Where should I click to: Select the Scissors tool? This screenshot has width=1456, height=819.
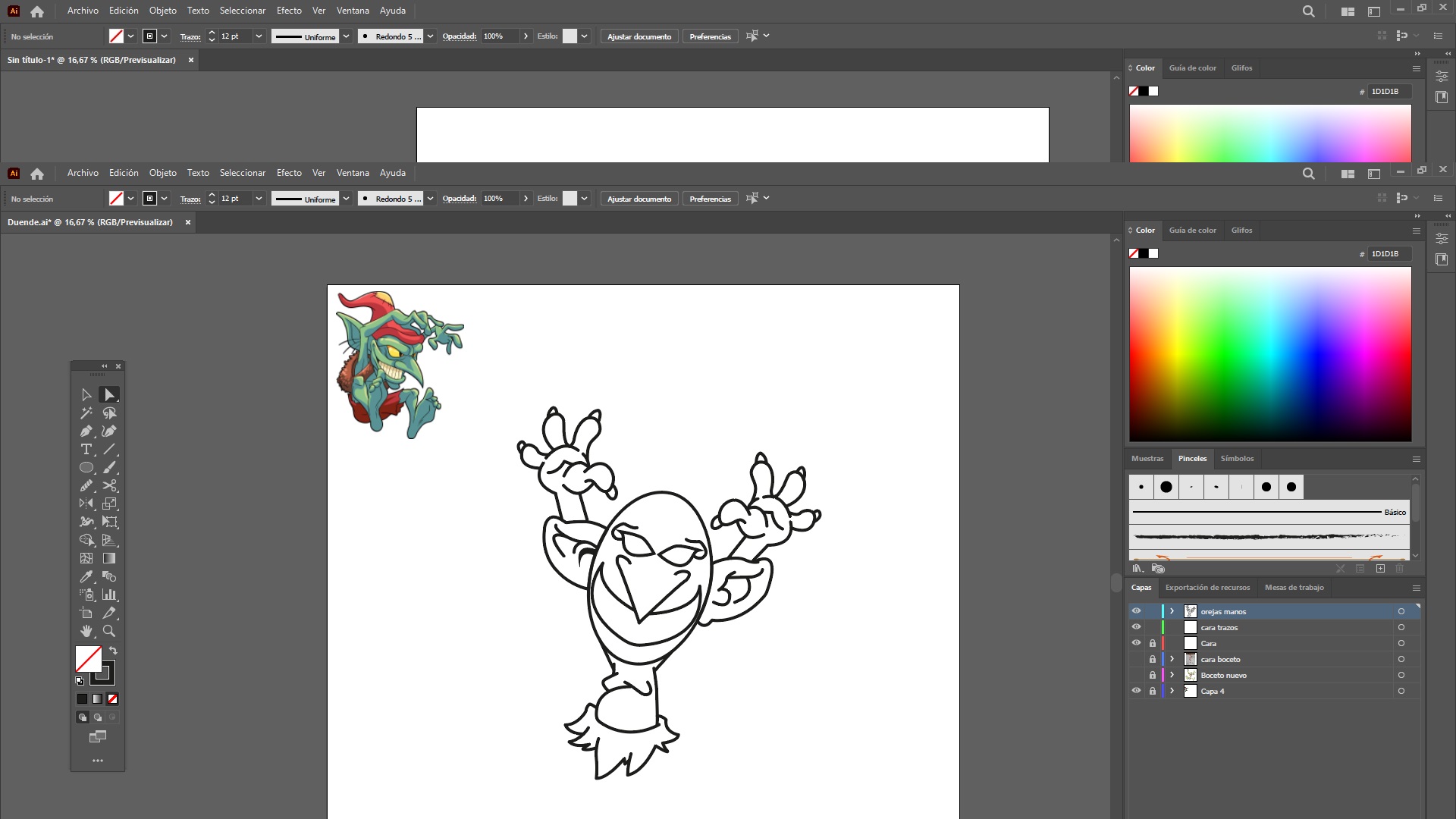(x=109, y=486)
